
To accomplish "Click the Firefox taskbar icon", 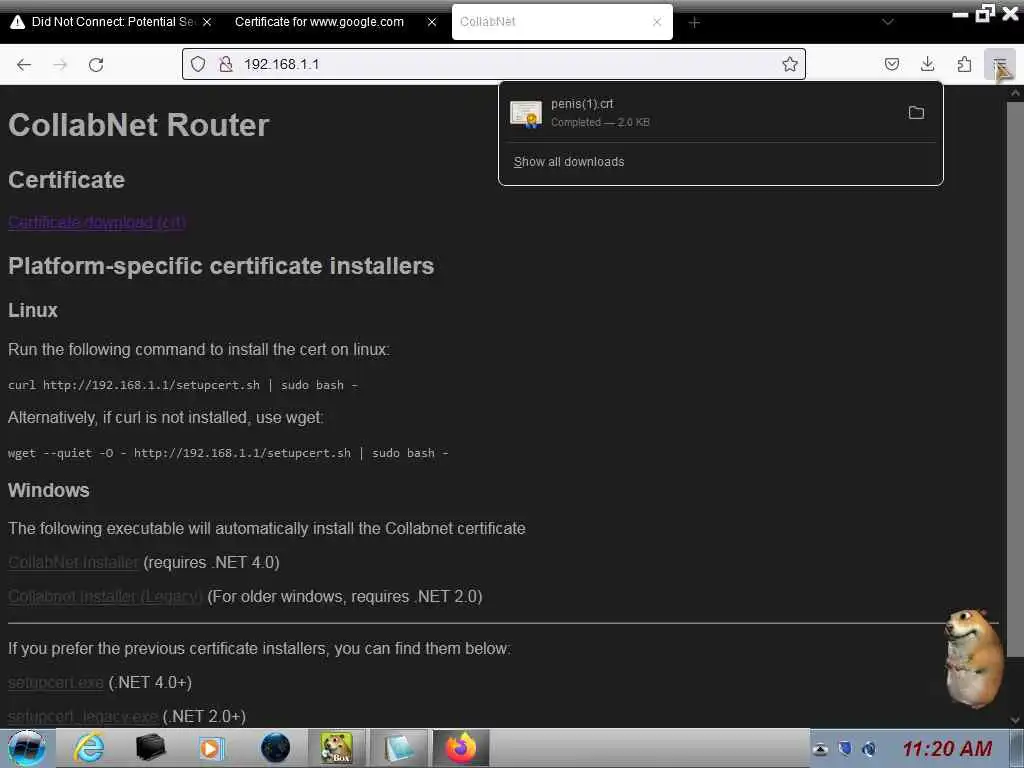I will (x=460, y=748).
